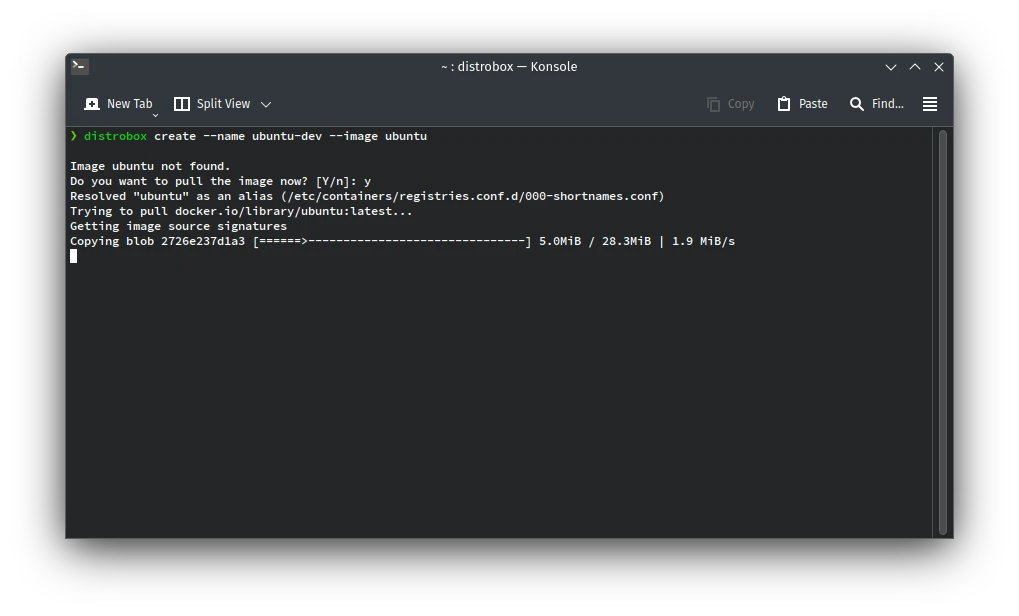Open the hamburger menu in the toolbar
The height and width of the screenshot is (616, 1019).
point(929,104)
